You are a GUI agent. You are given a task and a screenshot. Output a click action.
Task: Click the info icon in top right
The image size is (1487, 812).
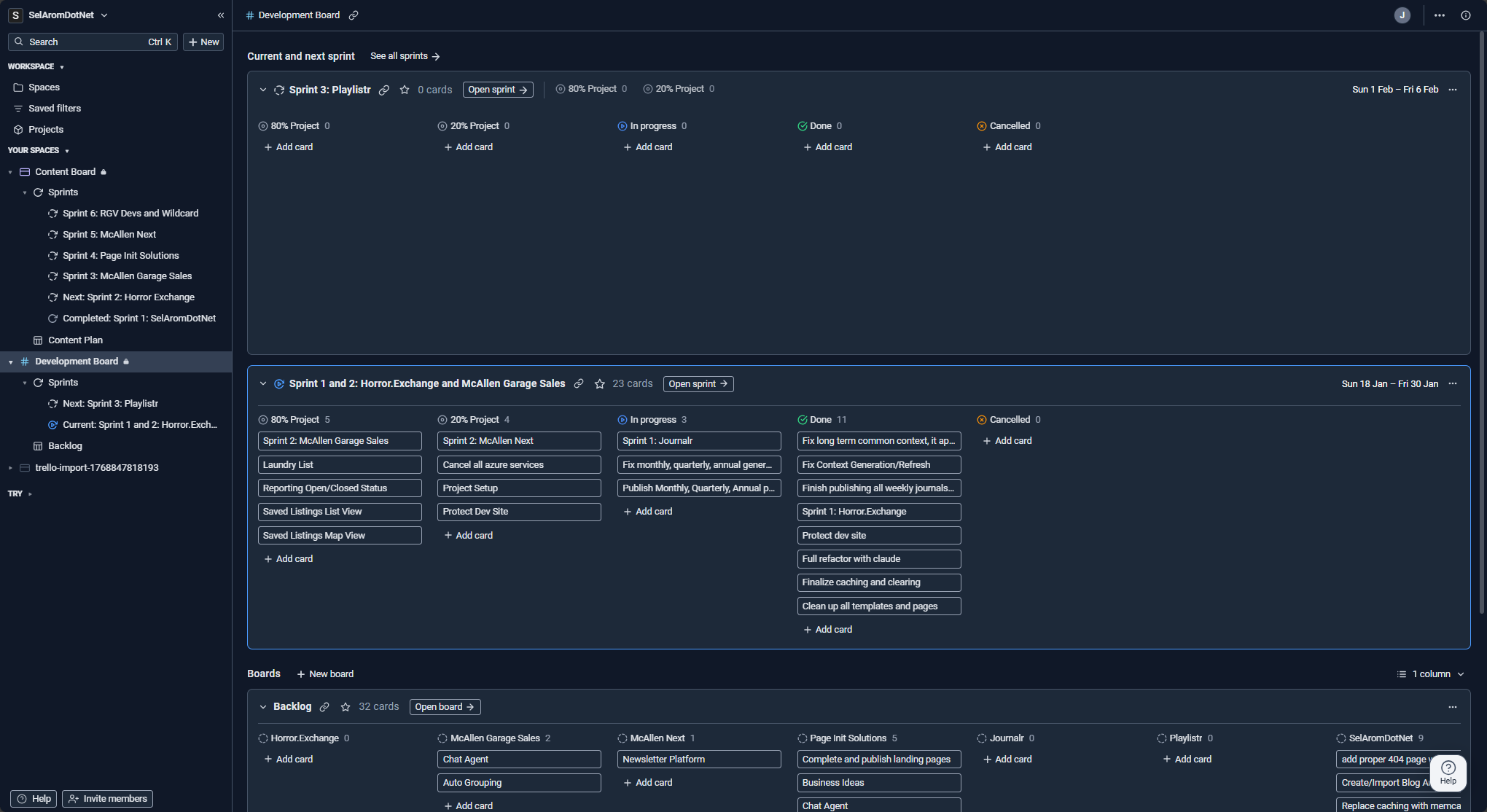coord(1465,15)
